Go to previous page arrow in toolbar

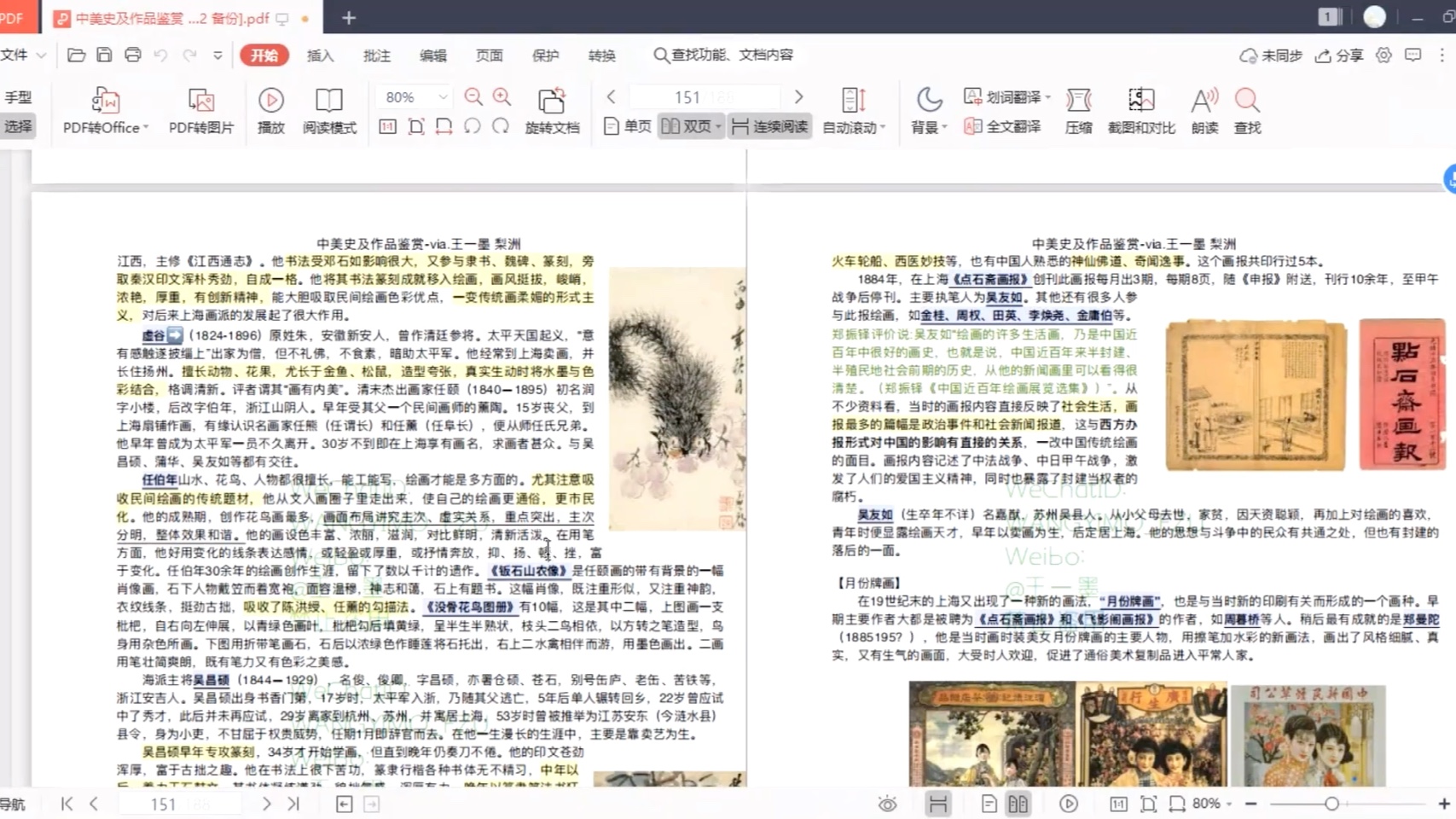[x=611, y=97]
